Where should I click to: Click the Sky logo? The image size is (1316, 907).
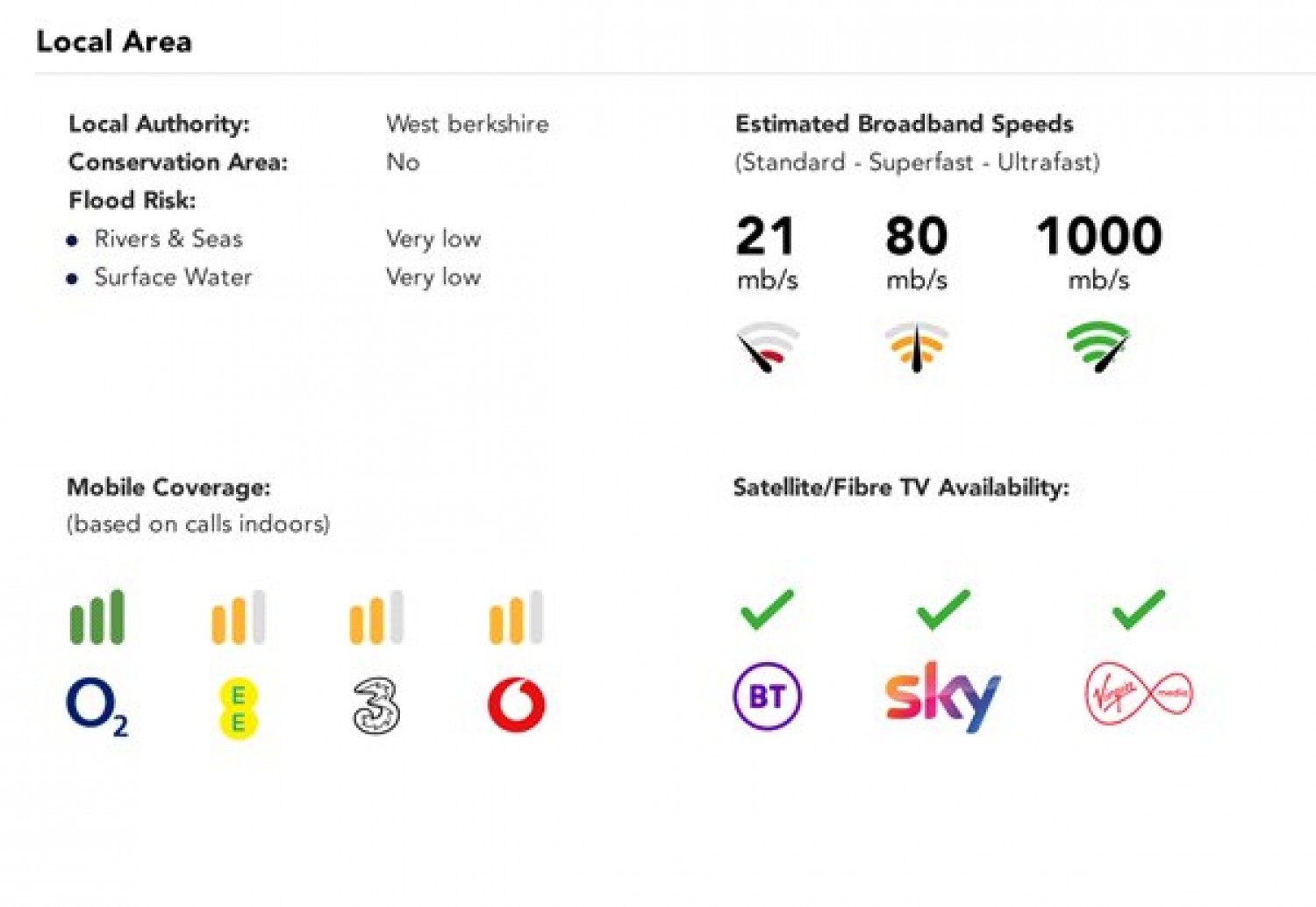943,696
